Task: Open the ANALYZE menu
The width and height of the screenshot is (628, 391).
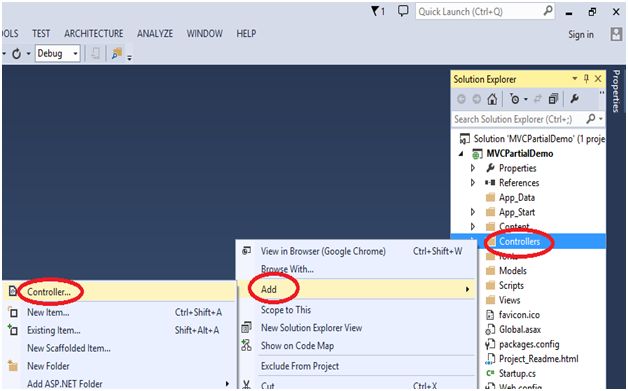Action: tap(155, 33)
